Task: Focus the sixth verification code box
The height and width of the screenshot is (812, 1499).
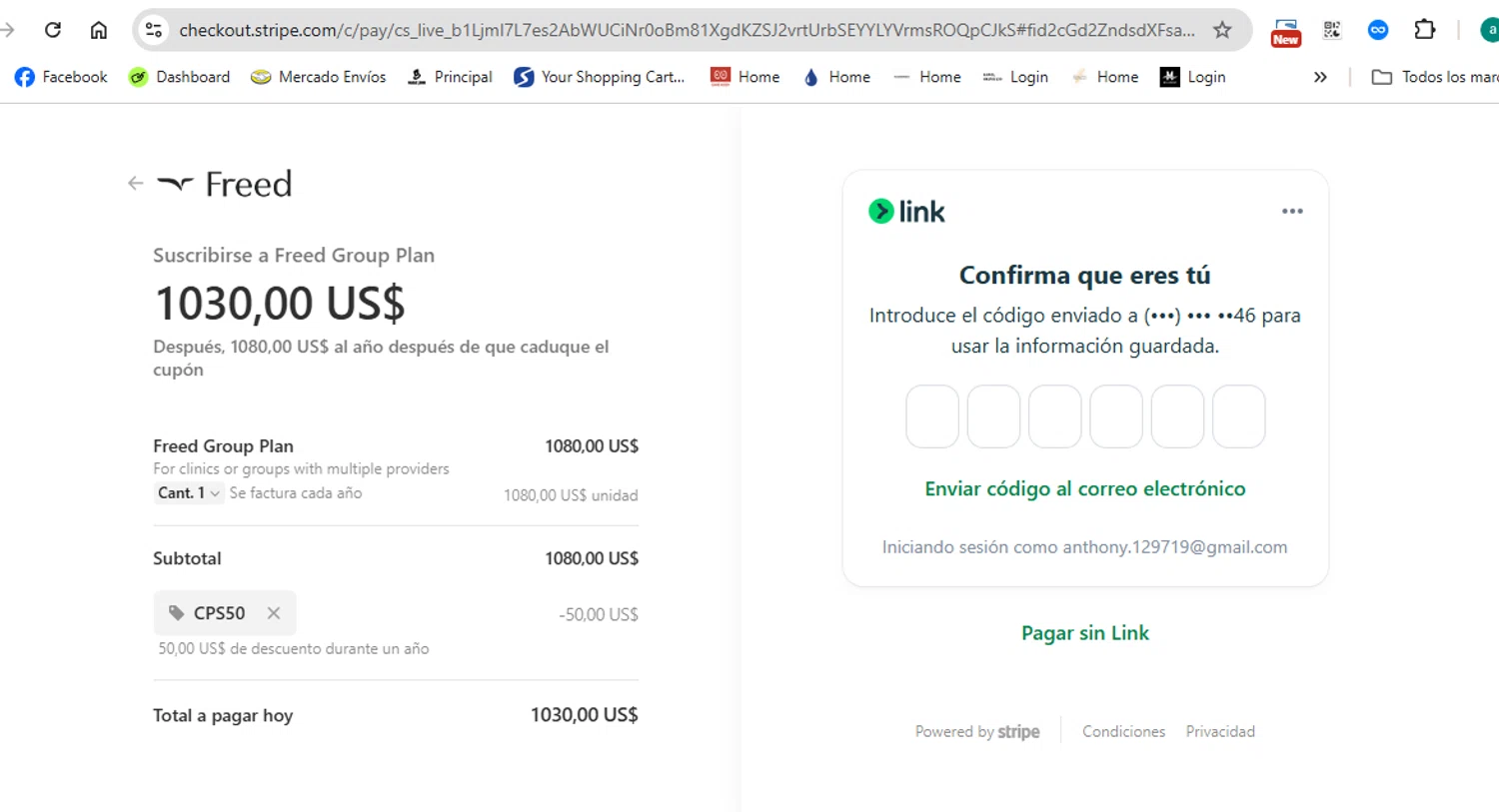Action: [x=1239, y=416]
